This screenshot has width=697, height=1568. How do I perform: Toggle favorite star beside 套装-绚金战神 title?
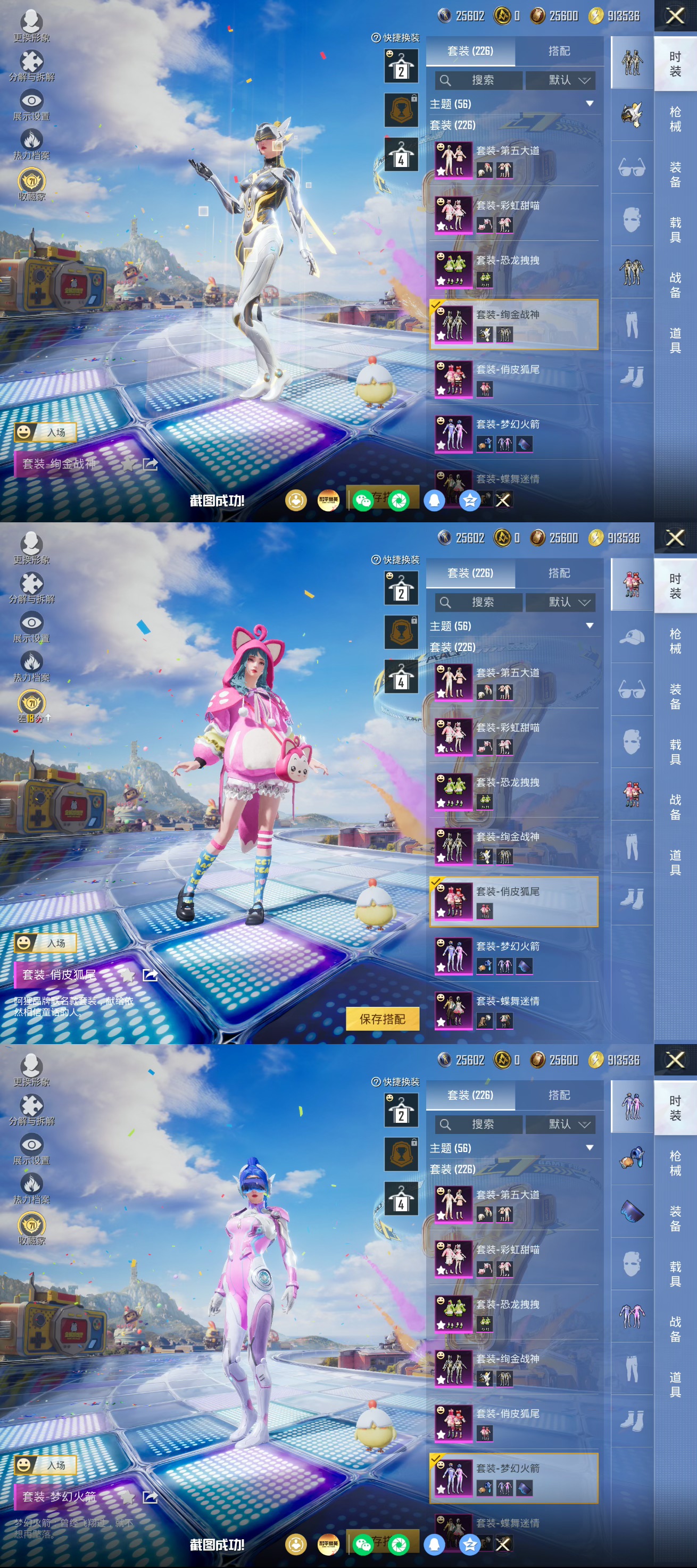click(x=127, y=464)
